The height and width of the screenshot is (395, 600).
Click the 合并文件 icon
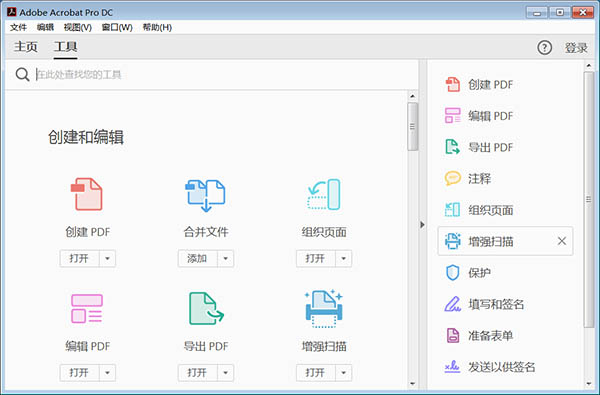(x=205, y=195)
